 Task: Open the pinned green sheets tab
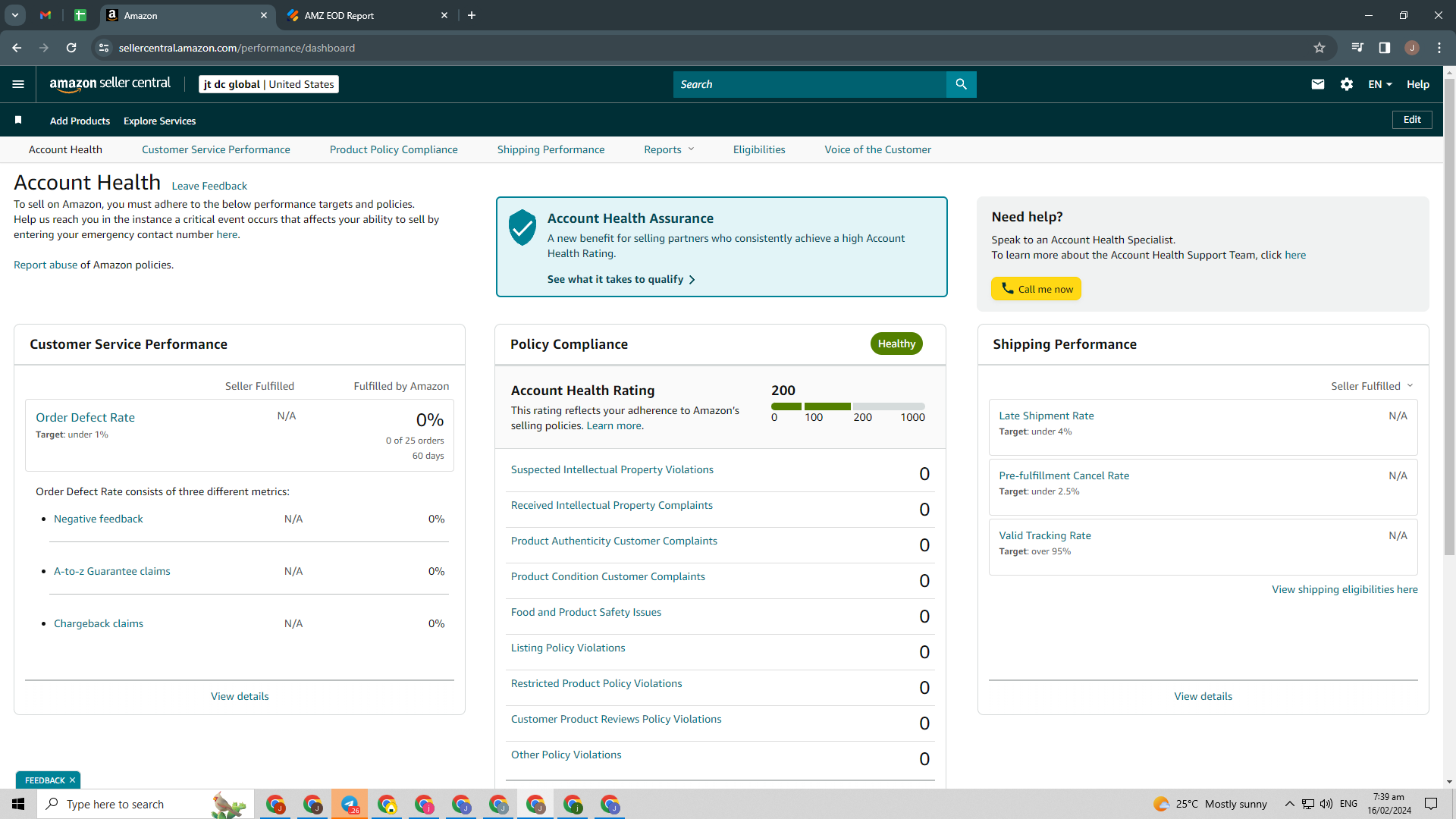click(80, 15)
